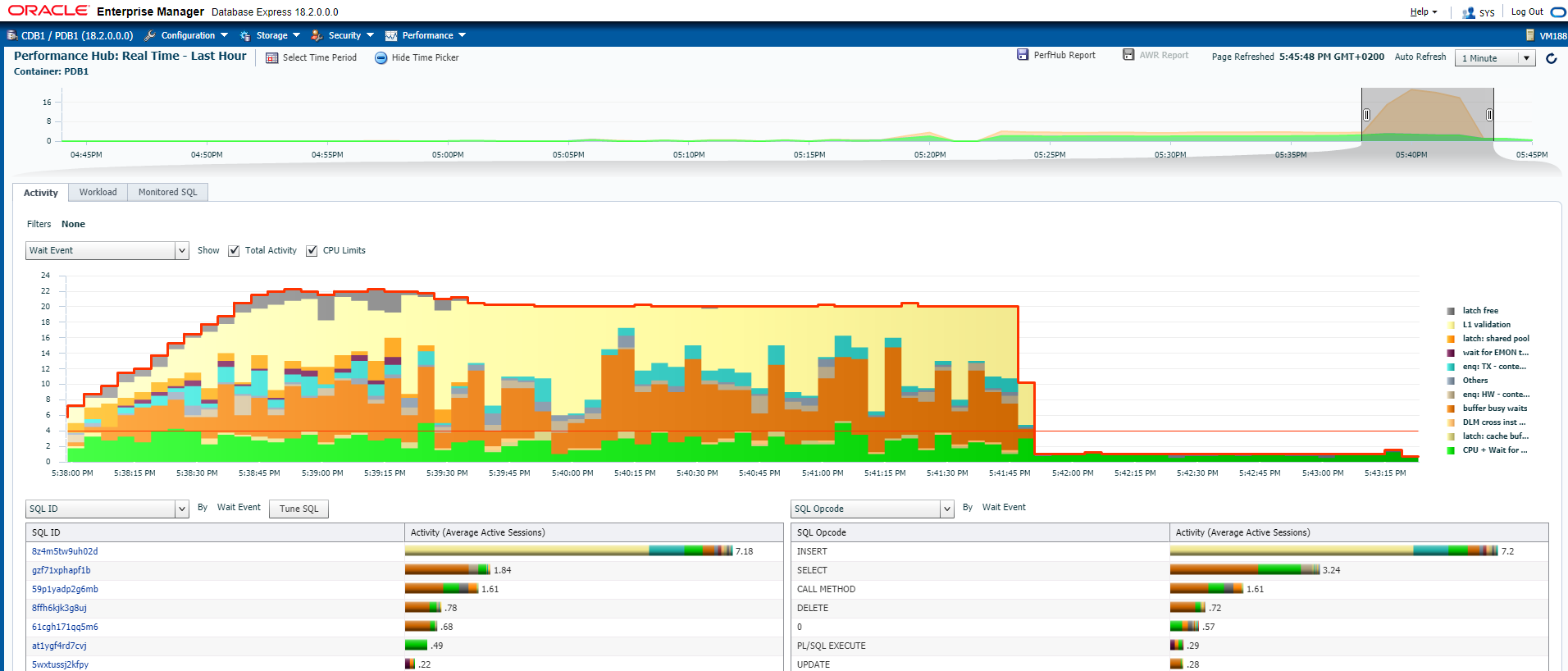
Task: Open SQL ID at1ygf4rd7cvj link
Action: [x=59, y=646]
